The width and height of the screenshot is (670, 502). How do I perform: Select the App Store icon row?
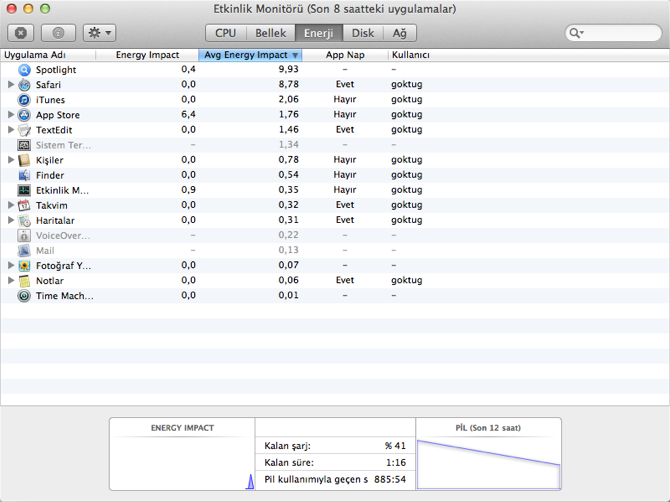point(25,115)
